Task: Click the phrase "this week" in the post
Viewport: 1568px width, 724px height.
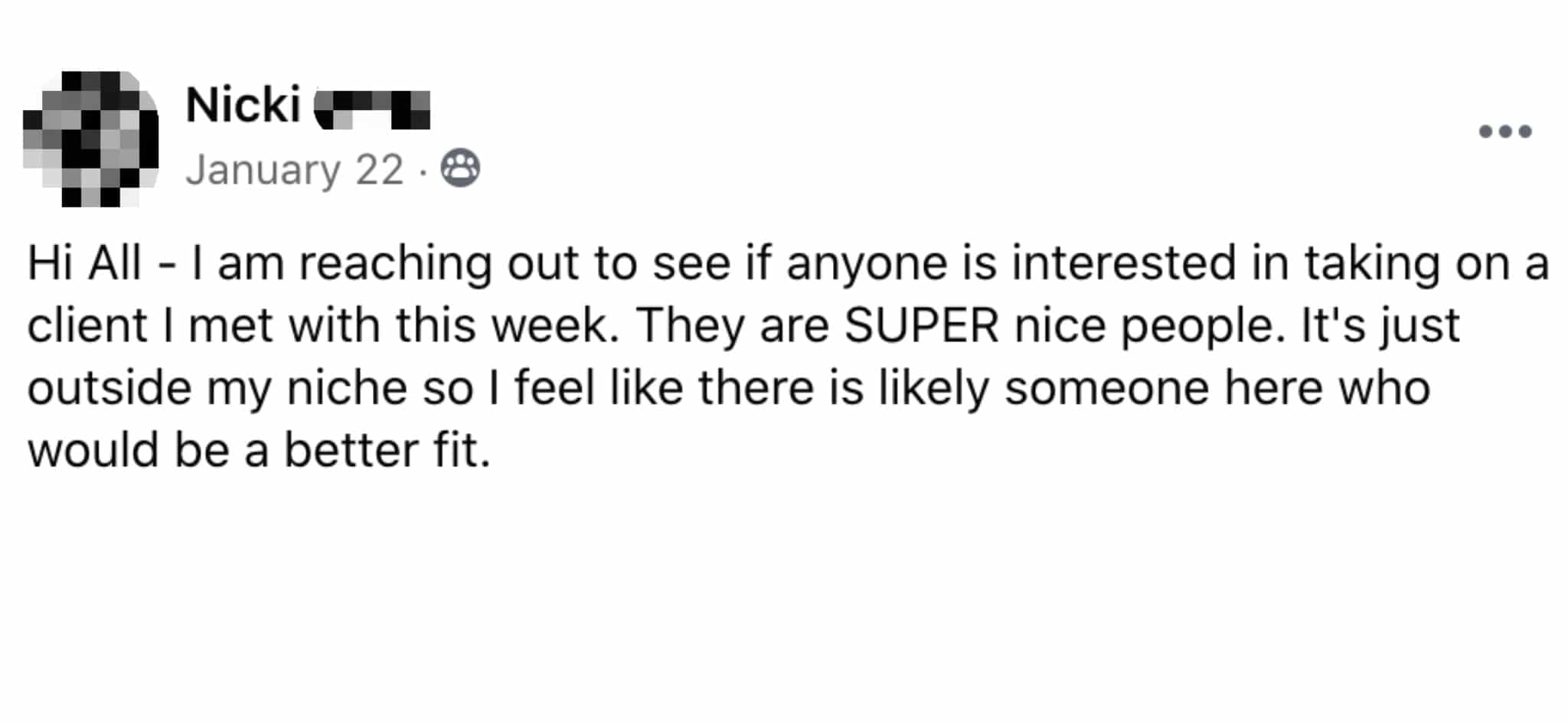Action: pos(507,325)
